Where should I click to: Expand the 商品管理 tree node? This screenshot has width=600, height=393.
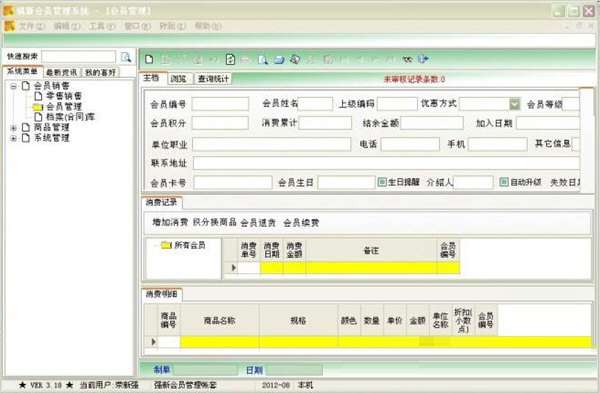click(14, 128)
